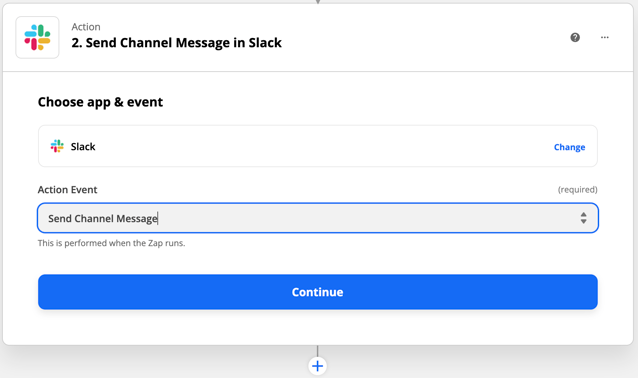Open the three-dot more options menu
The width and height of the screenshot is (638, 378).
[605, 37]
